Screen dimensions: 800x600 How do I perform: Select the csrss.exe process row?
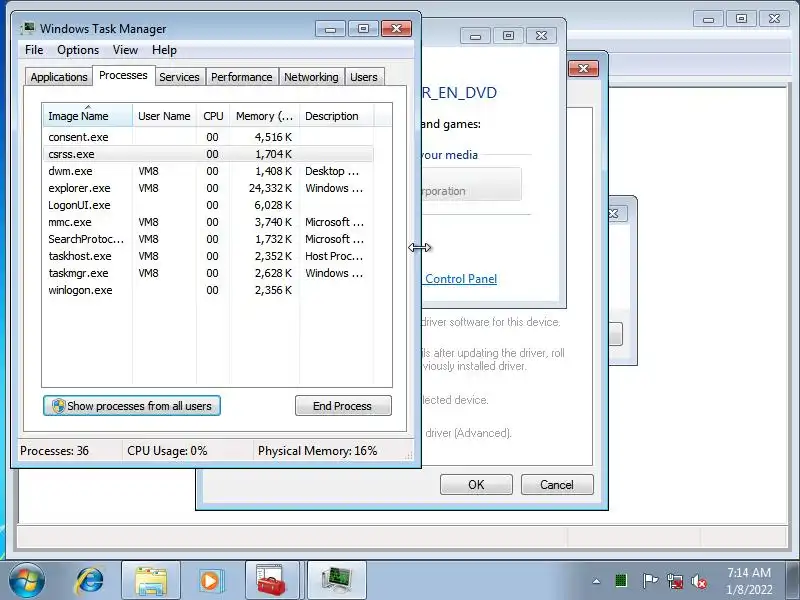tap(208, 154)
